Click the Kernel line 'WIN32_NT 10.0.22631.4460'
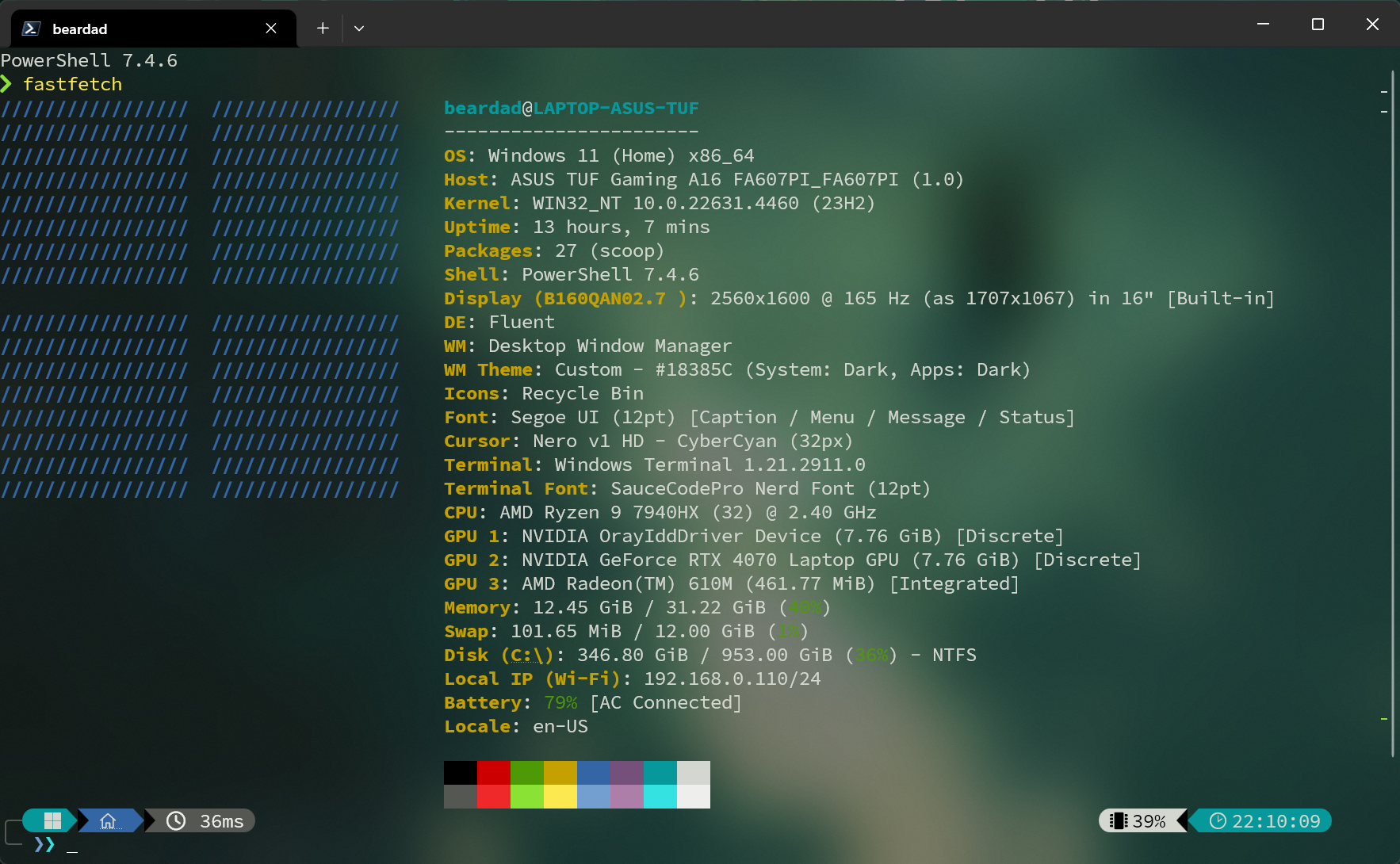The height and width of the screenshot is (864, 1400). coord(660,203)
